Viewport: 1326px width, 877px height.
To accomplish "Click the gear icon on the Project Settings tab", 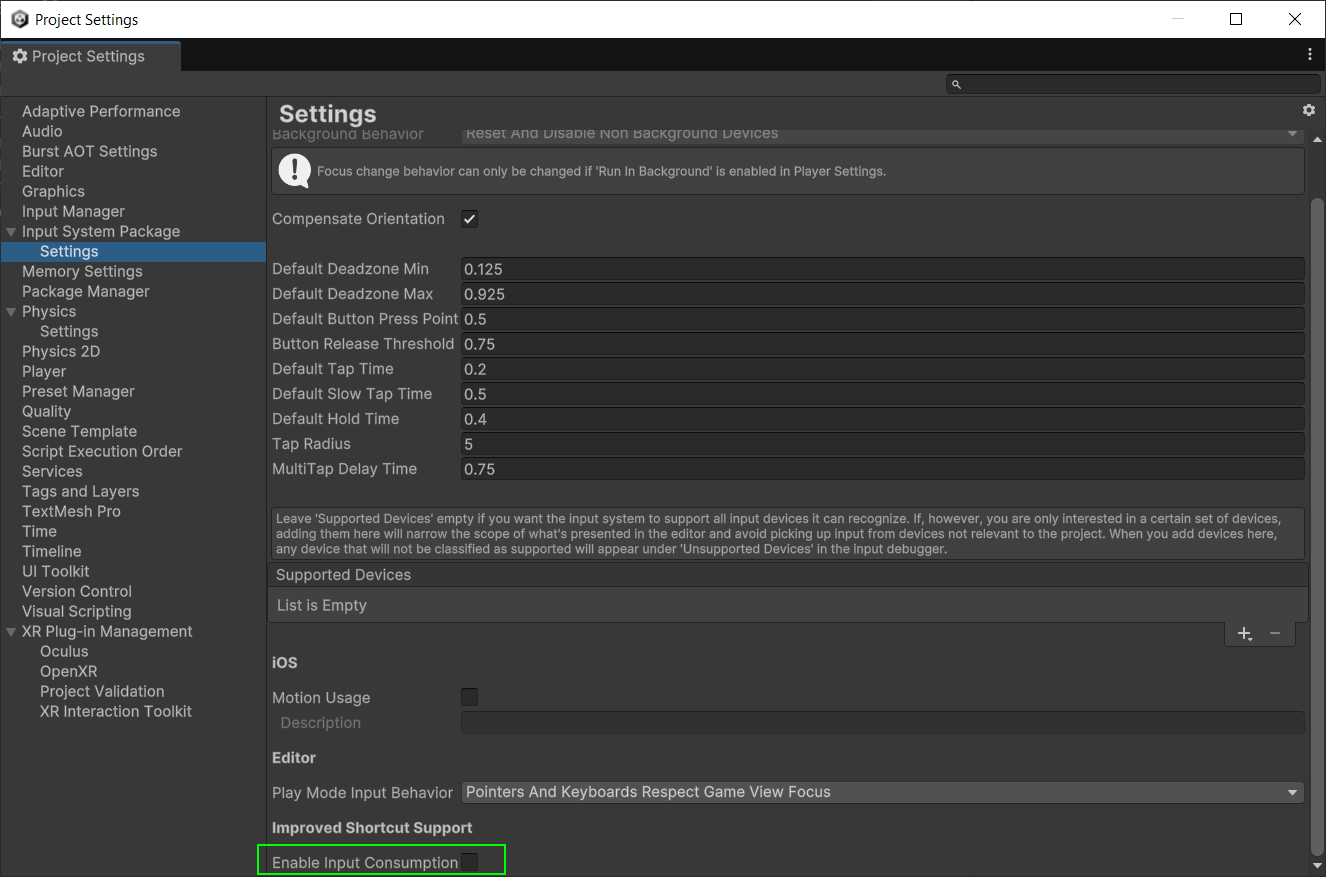I will coord(20,56).
